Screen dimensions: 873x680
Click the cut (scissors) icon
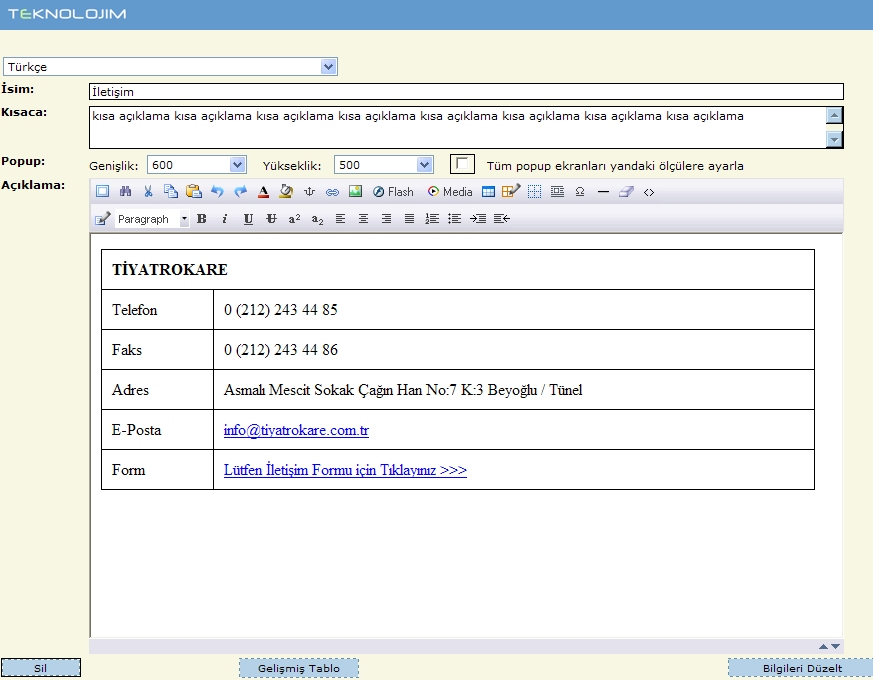point(148,192)
